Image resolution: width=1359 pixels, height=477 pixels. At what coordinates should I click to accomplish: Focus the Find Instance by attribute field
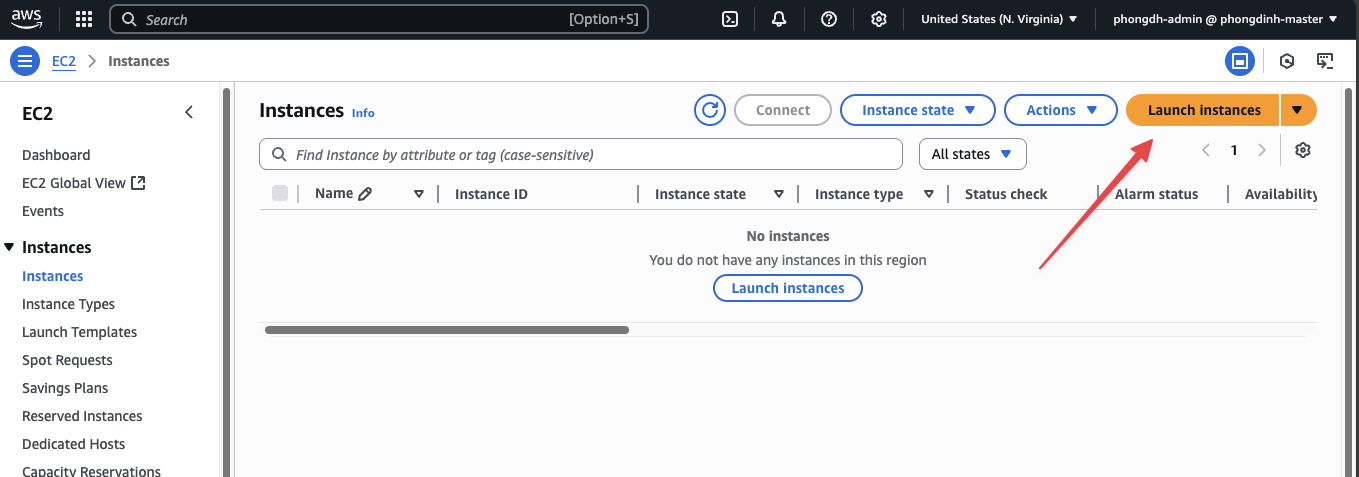[x=581, y=154]
